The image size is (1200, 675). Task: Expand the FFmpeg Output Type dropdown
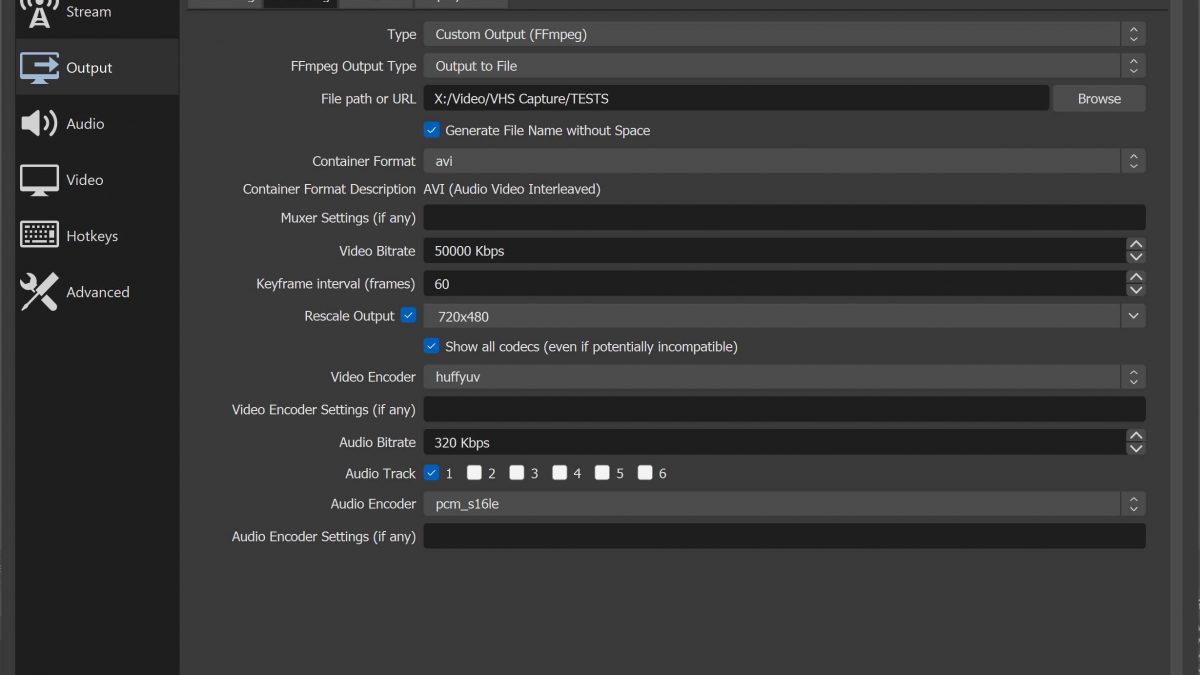click(784, 66)
